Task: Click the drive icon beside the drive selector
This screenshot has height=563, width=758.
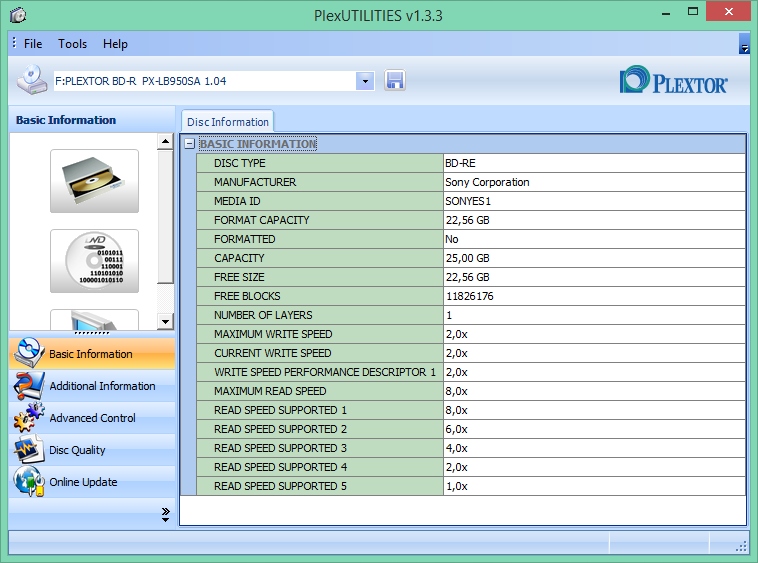Action: pyautogui.click(x=32, y=80)
